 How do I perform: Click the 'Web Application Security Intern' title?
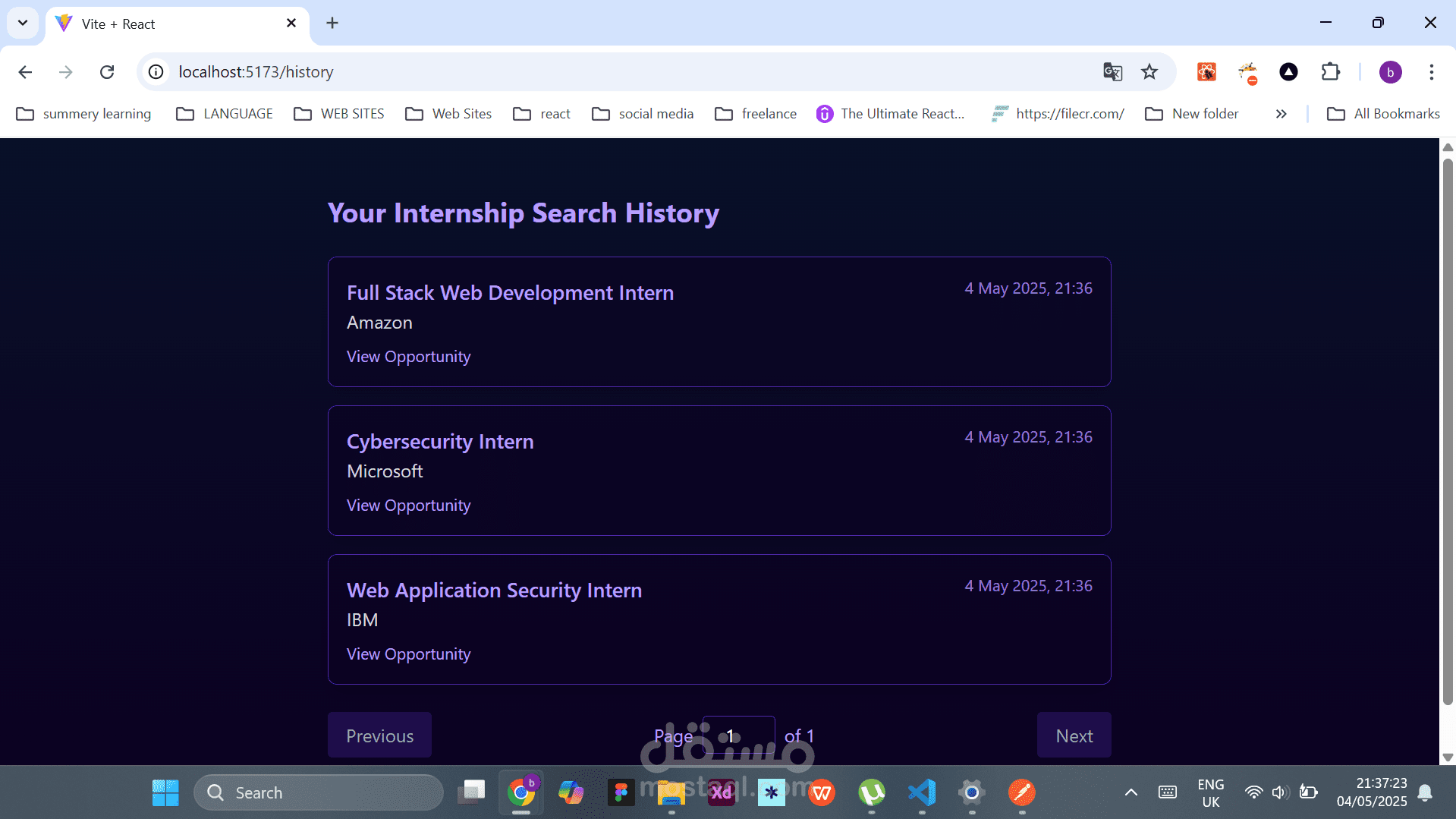(x=495, y=591)
